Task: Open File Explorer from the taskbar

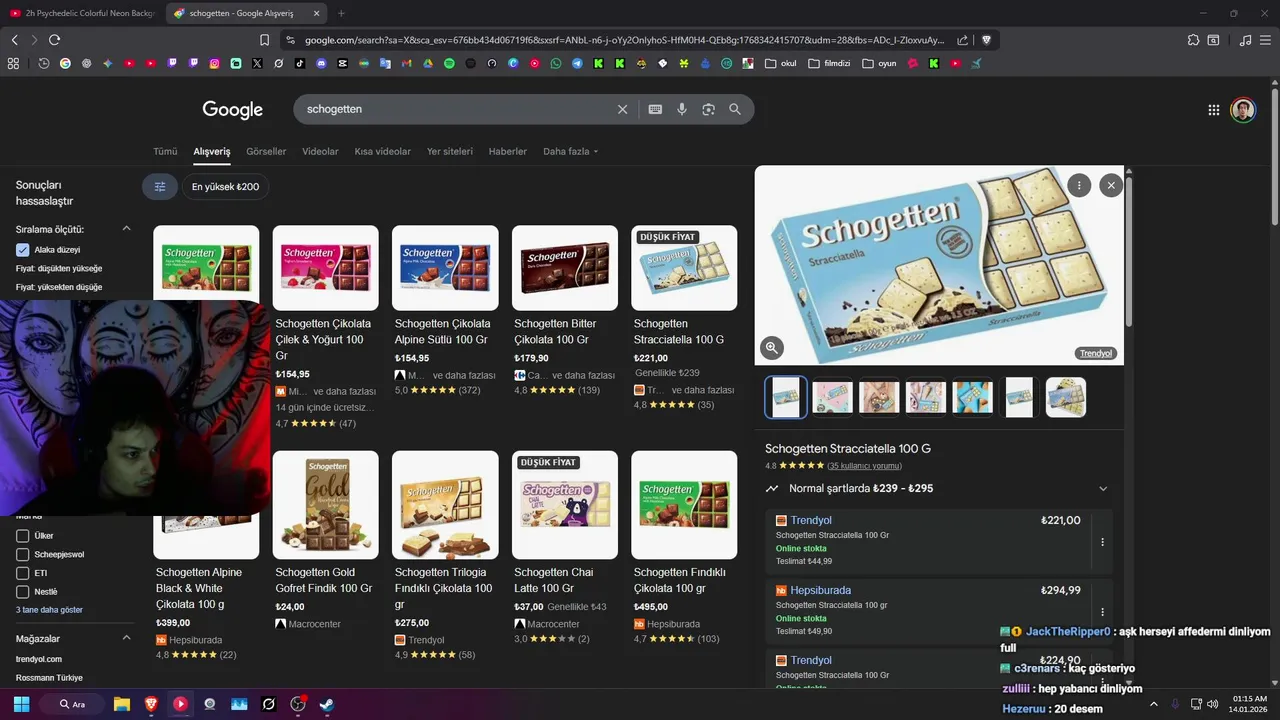Action: pyautogui.click(x=122, y=704)
